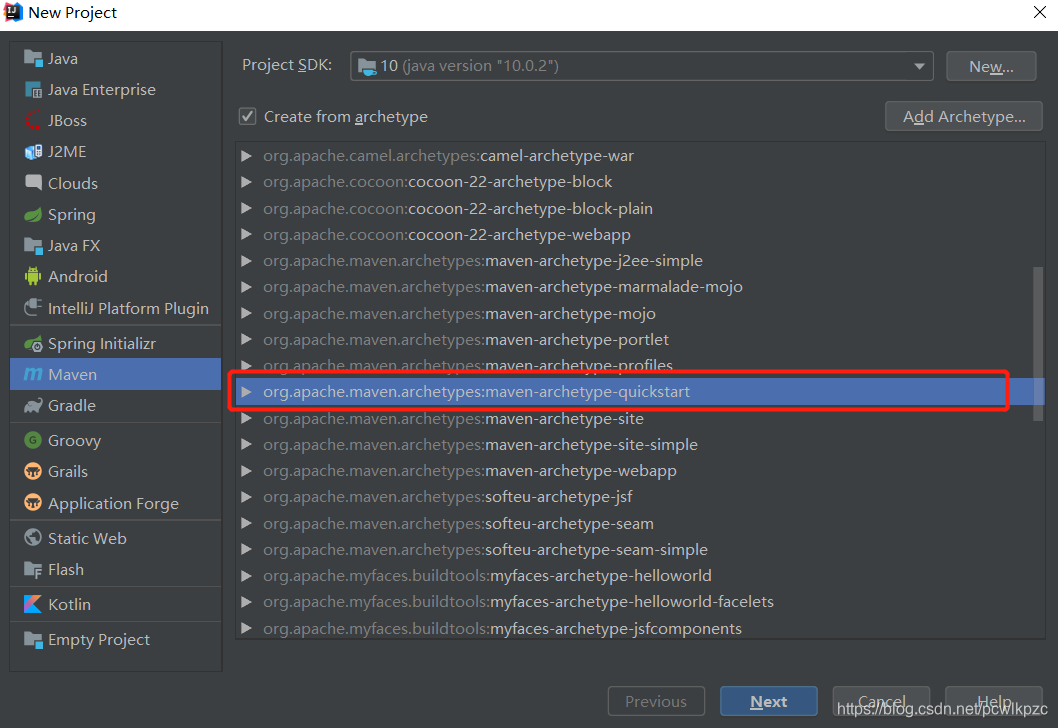Expand softeu-archetype-jsf arrow
The width and height of the screenshot is (1058, 728).
[x=247, y=497]
